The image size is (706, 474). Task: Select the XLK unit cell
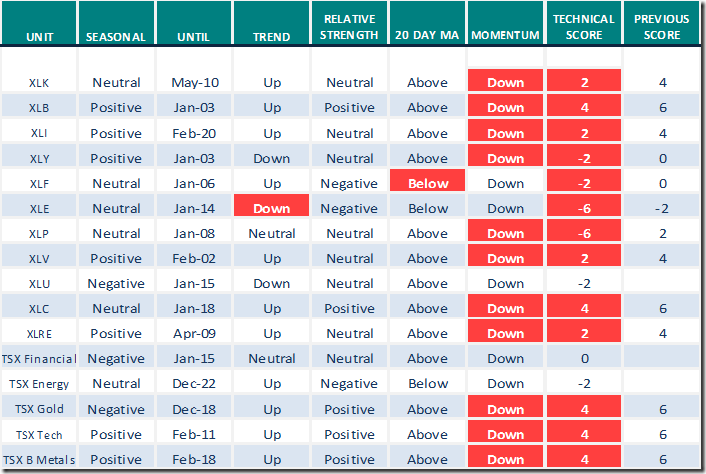40,82
